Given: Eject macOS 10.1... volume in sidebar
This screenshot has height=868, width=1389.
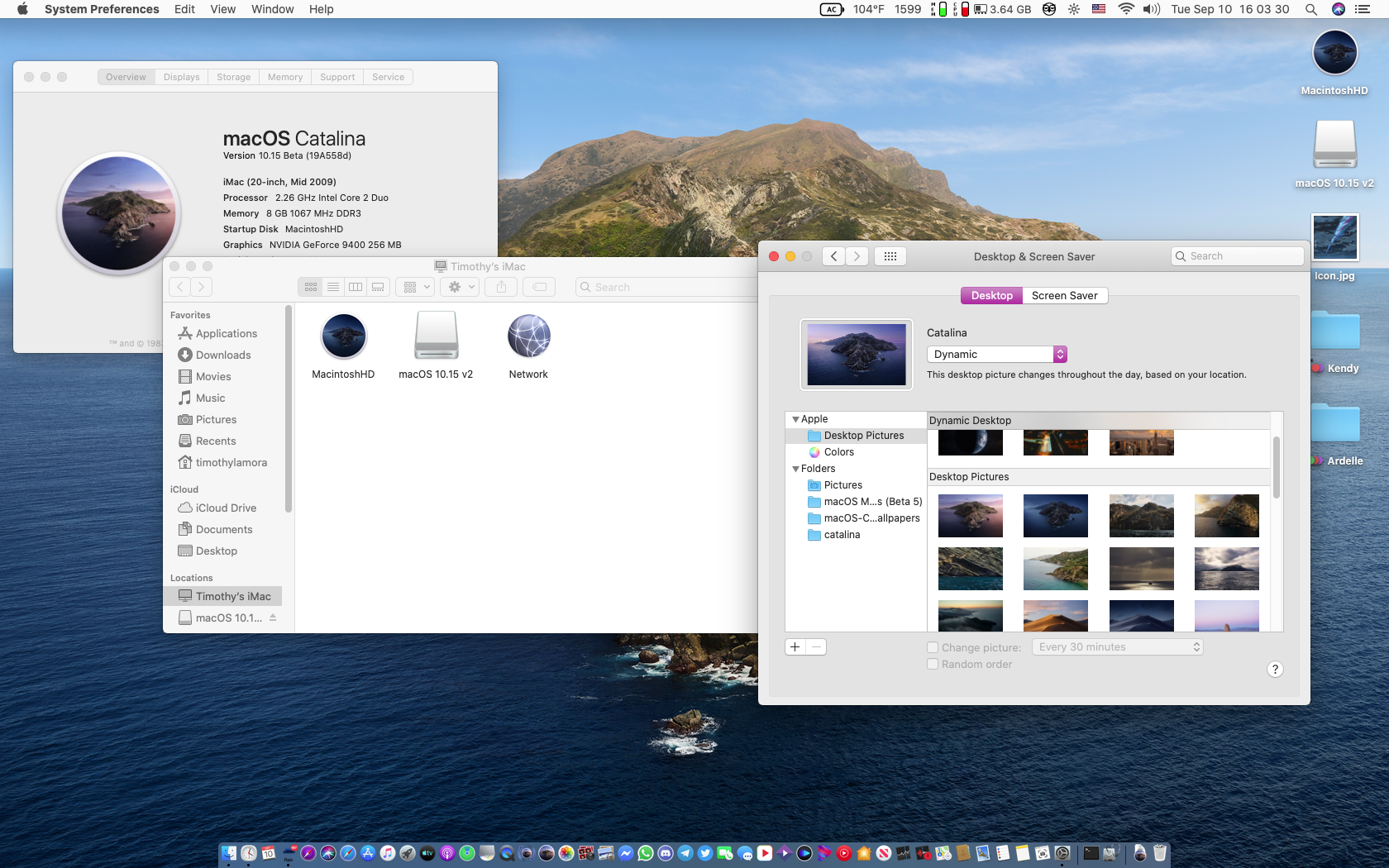Looking at the screenshot, I should point(273,618).
